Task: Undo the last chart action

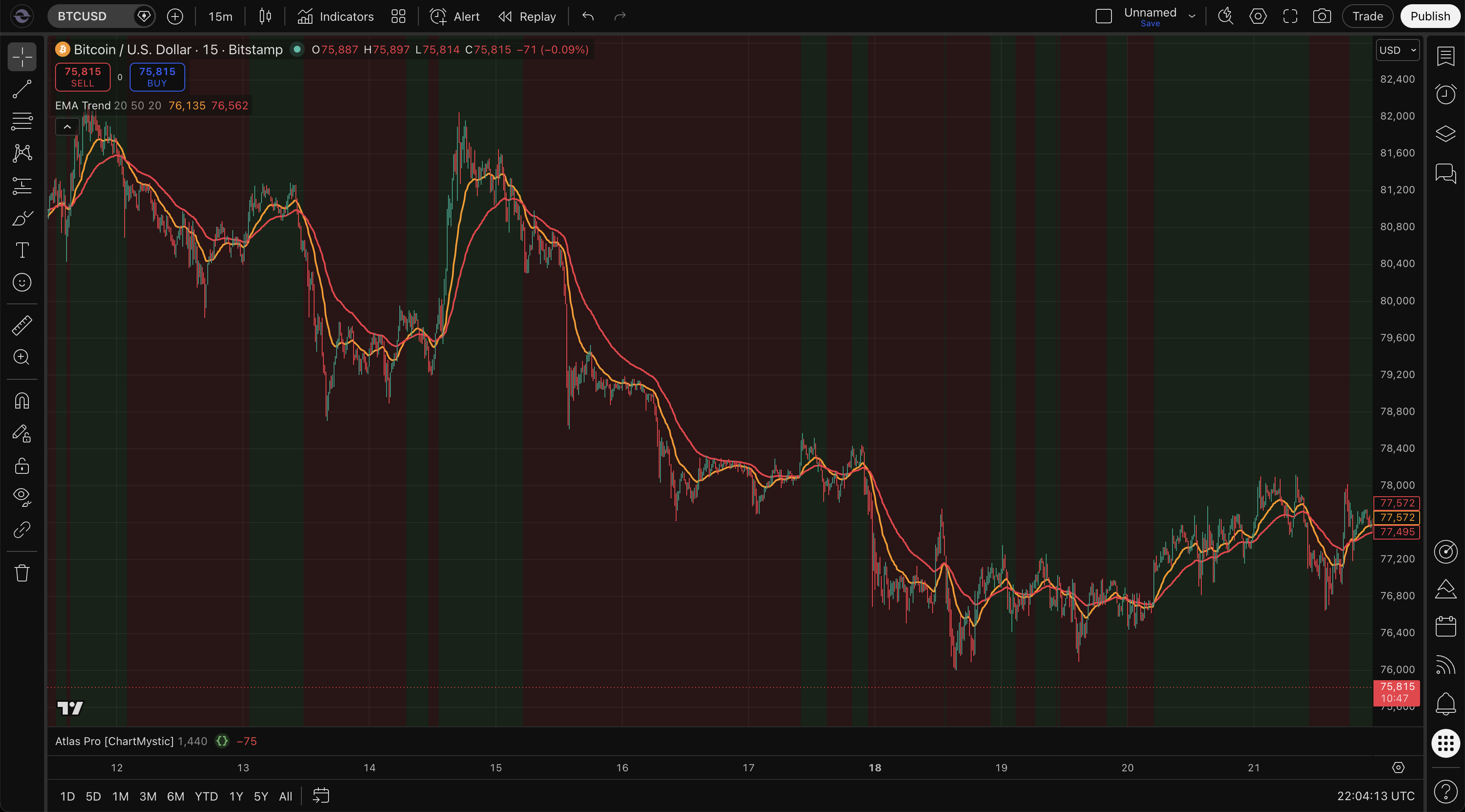Action: coord(588,16)
